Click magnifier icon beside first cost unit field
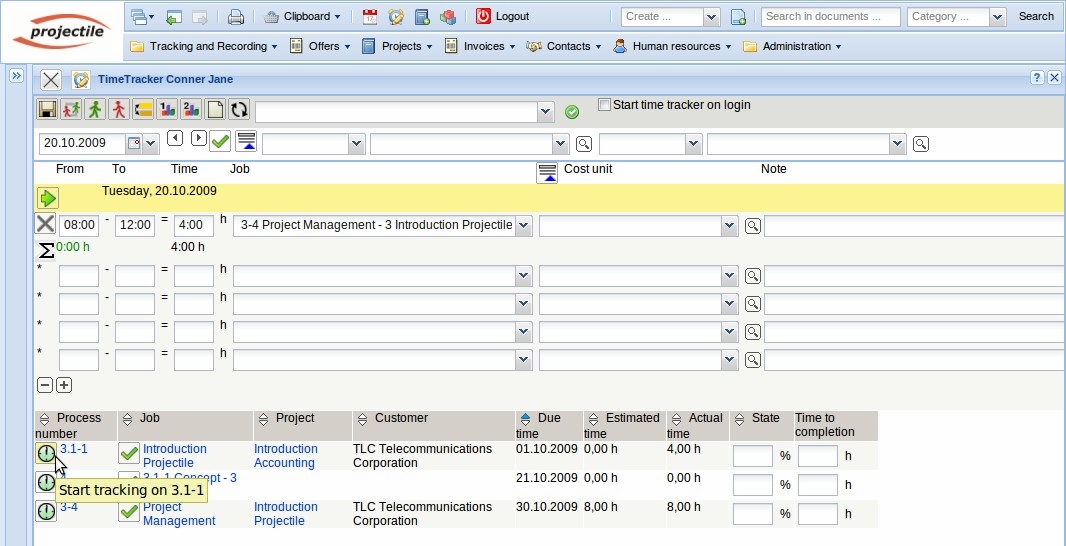1066x546 pixels. [x=752, y=226]
